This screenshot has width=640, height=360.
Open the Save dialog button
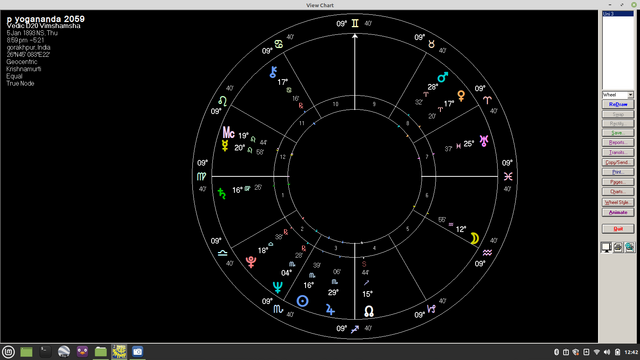[x=618, y=133]
